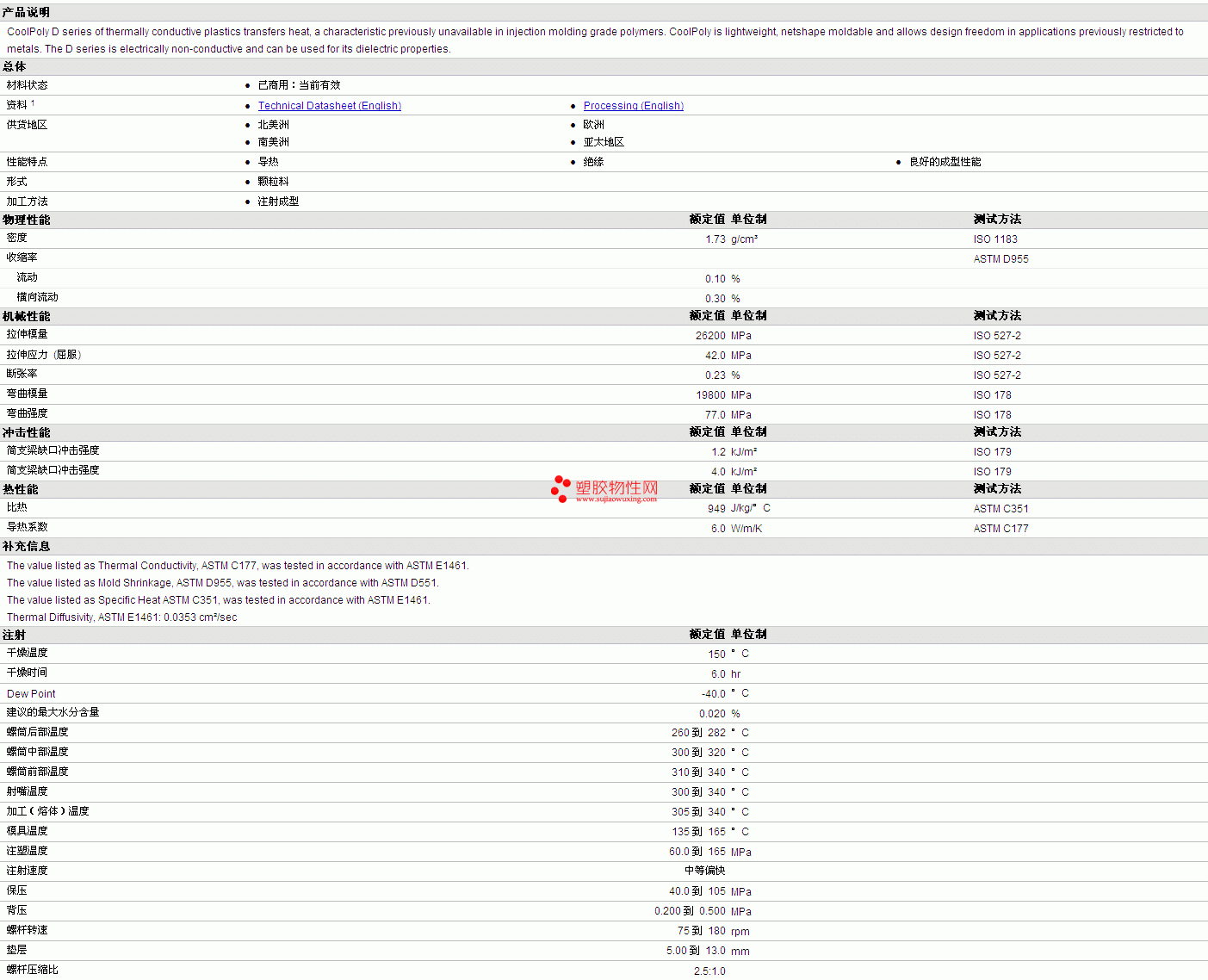Click the Dew Point row label
The image size is (1208, 980).
pyautogui.click(x=31, y=694)
